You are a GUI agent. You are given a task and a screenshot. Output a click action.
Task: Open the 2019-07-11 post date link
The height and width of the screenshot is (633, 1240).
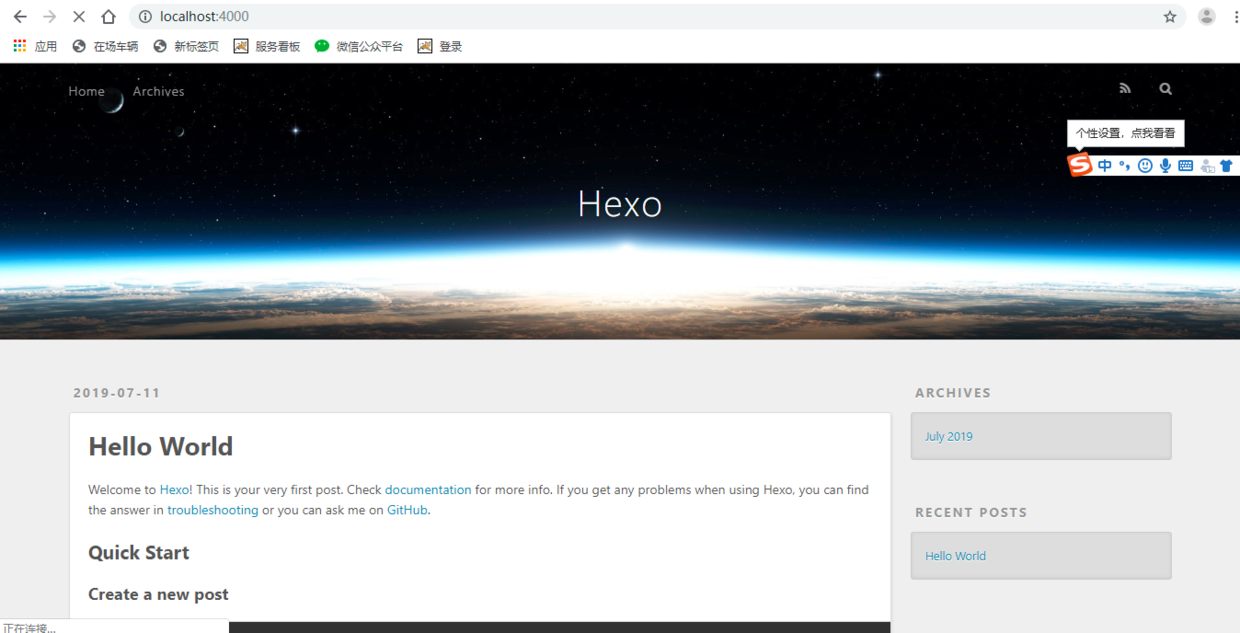coord(117,393)
